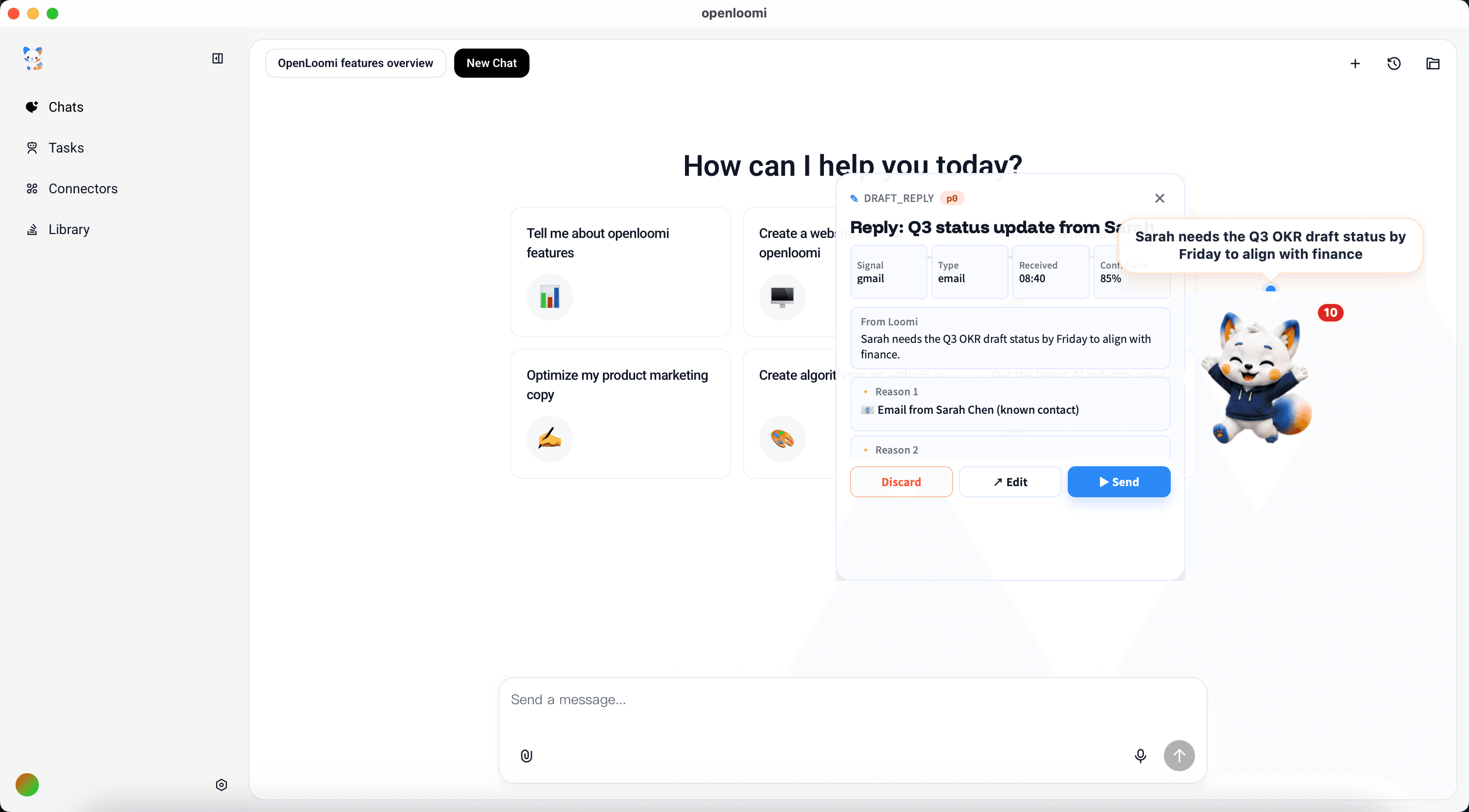Select the New Chat tab
1469x812 pixels.
click(x=491, y=63)
